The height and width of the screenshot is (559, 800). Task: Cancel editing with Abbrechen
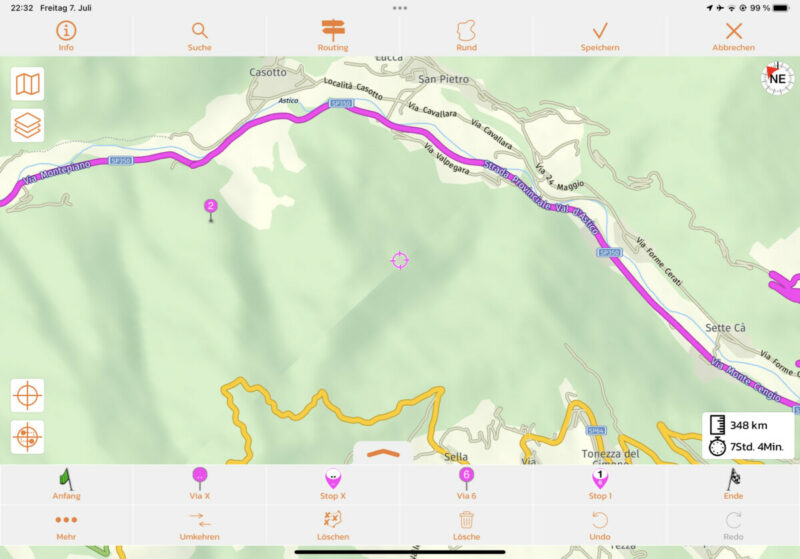[733, 36]
